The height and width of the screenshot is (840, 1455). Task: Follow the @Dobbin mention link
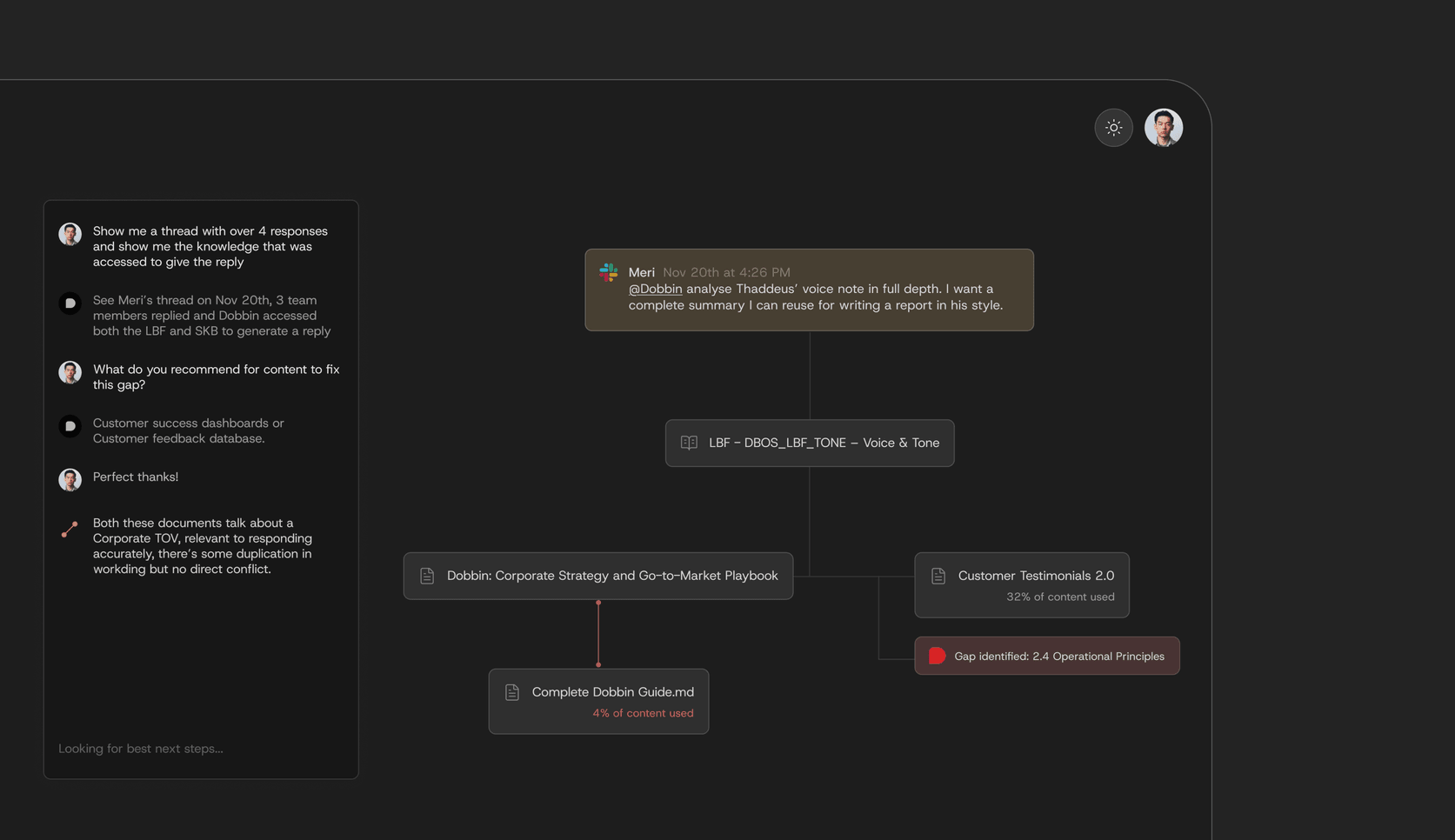(x=655, y=289)
